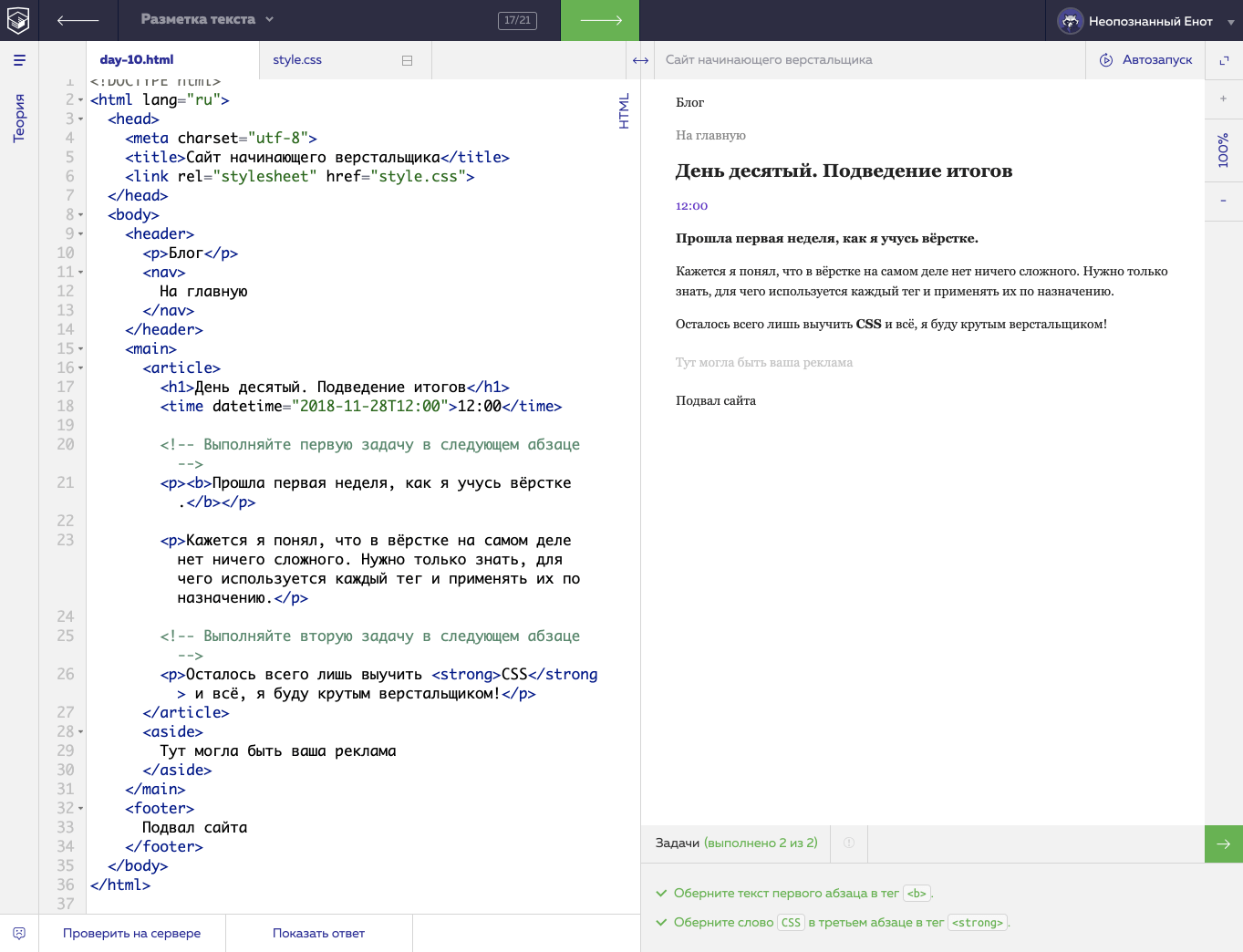Switch to the style.css tab

(x=297, y=60)
